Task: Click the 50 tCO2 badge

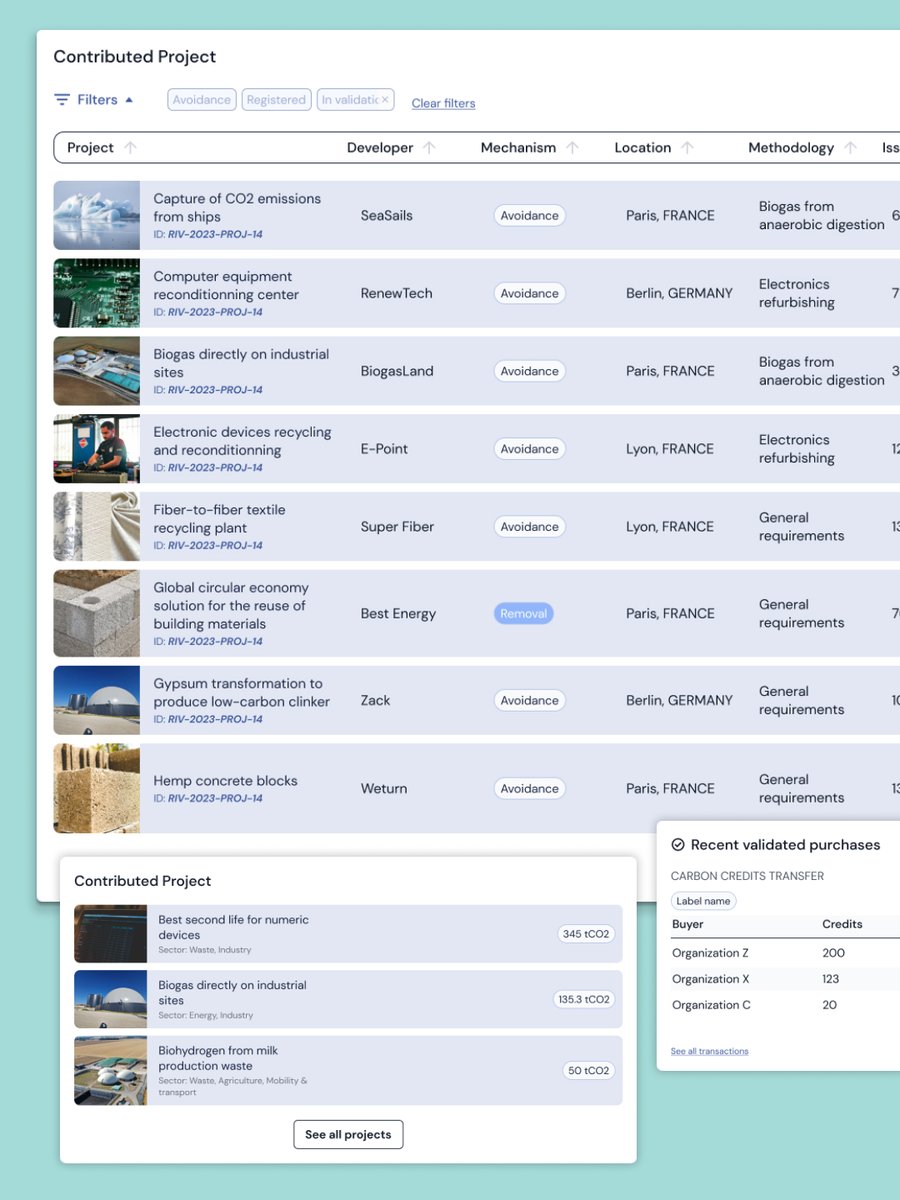Action: pyautogui.click(x=588, y=1070)
